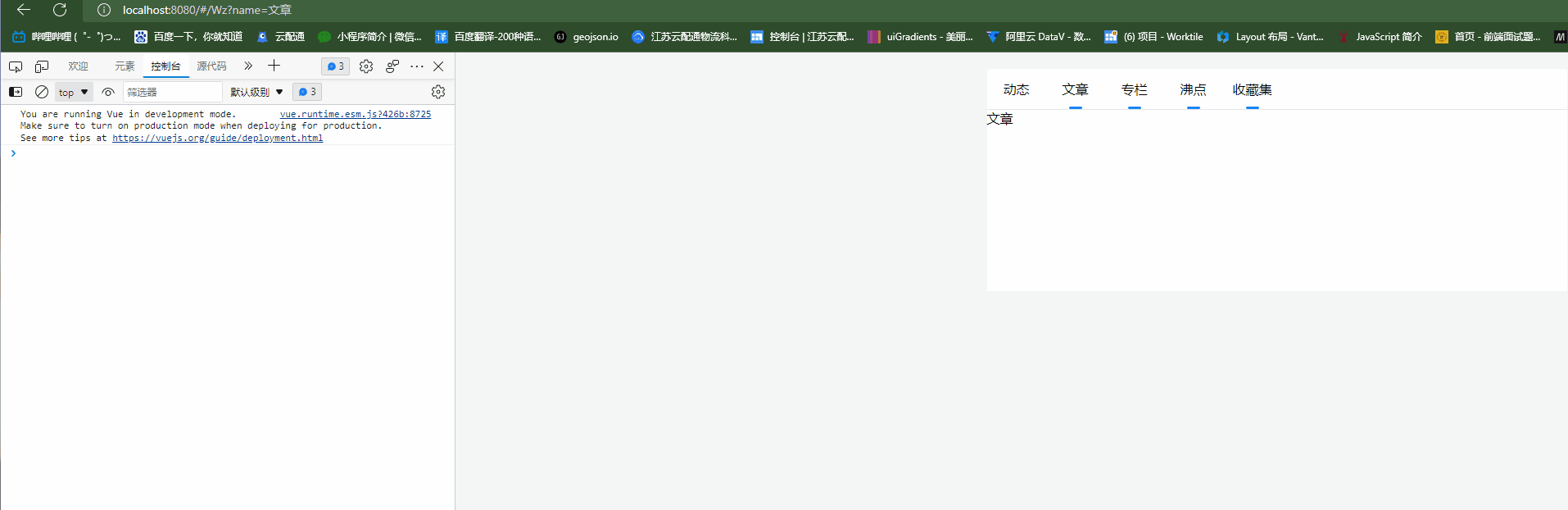Screen dimensions: 1568x510
Task: Click the 文章 content text below tabs
Action: tap(999, 119)
